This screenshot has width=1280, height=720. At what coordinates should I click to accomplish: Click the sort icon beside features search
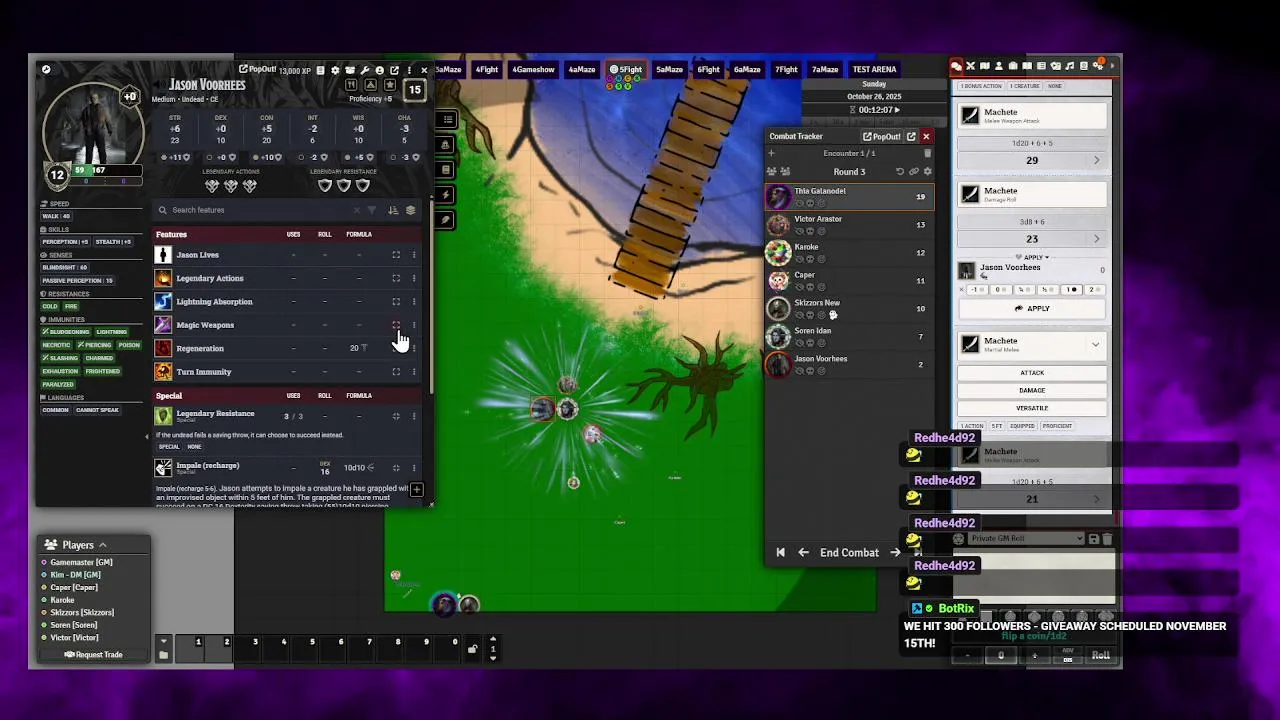pos(392,210)
